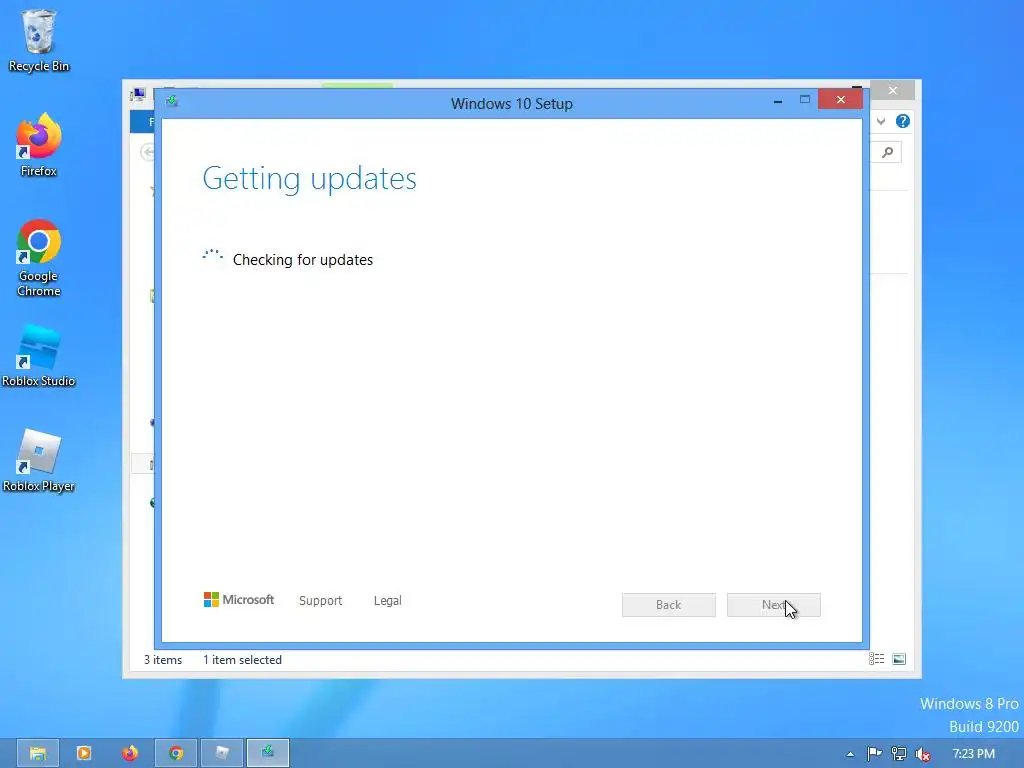Image resolution: width=1024 pixels, height=768 pixels.
Task: Expand the Explorer ribbon chevron
Action: [881, 121]
